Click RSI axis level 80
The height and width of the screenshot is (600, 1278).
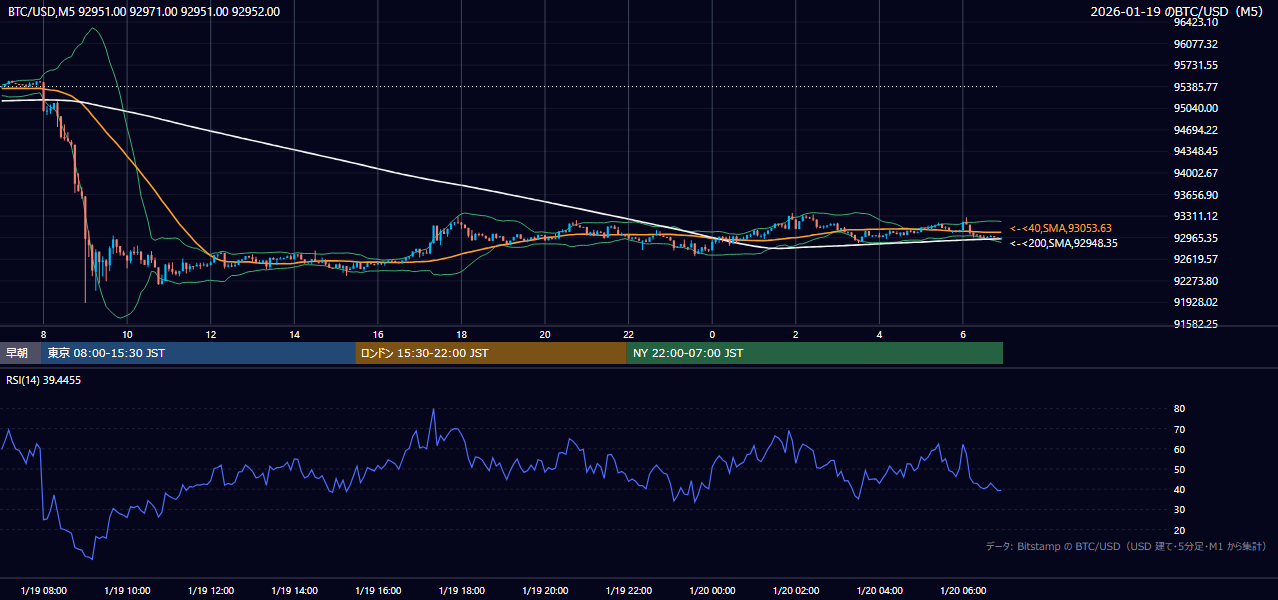click(x=1179, y=409)
